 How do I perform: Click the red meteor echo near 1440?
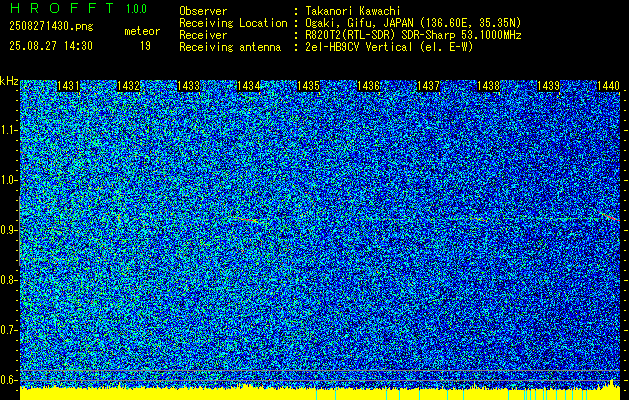click(611, 217)
